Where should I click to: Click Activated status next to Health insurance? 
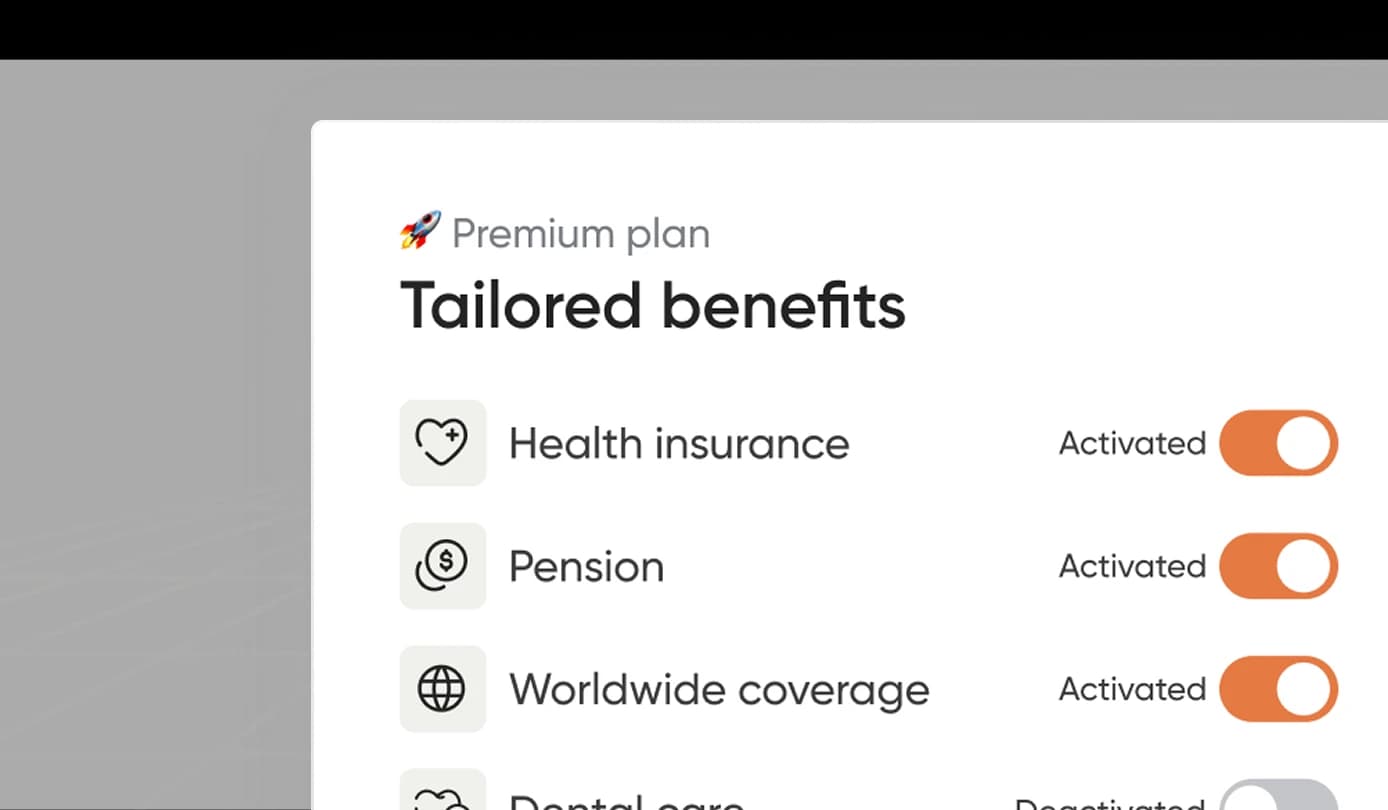point(1132,443)
